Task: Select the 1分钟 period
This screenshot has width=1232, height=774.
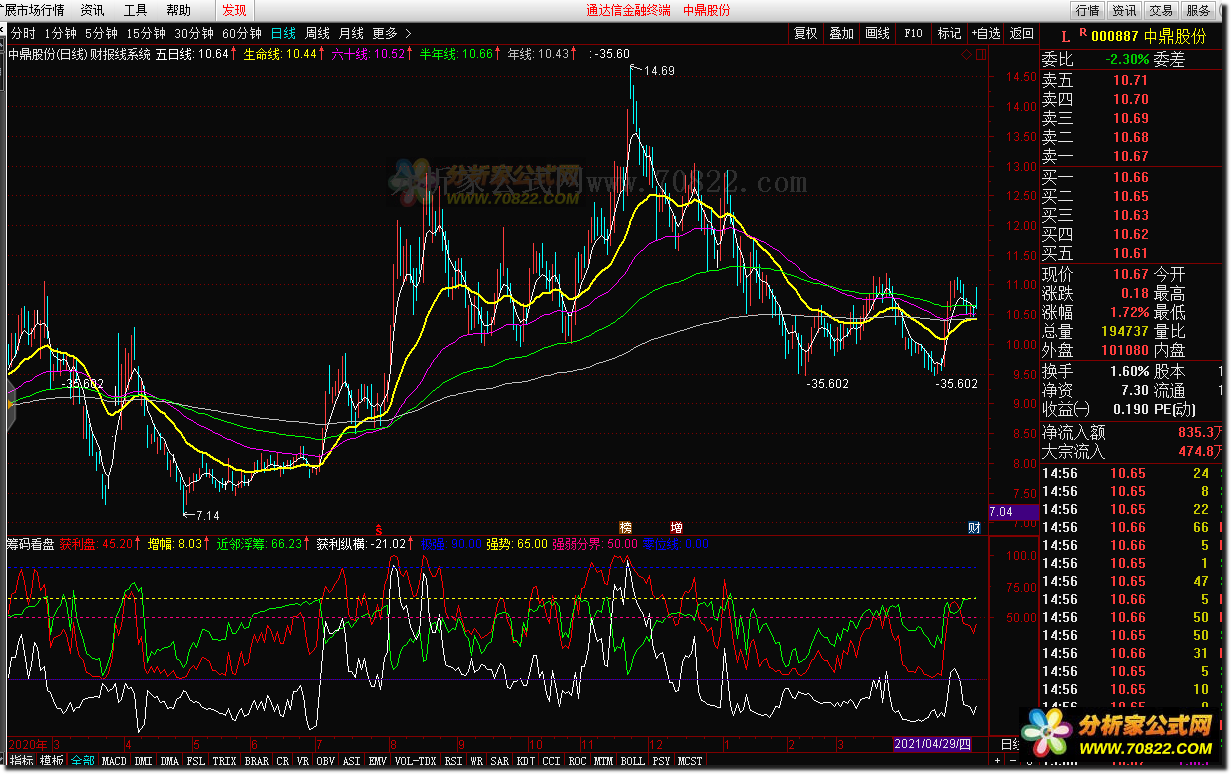Action: [x=60, y=33]
